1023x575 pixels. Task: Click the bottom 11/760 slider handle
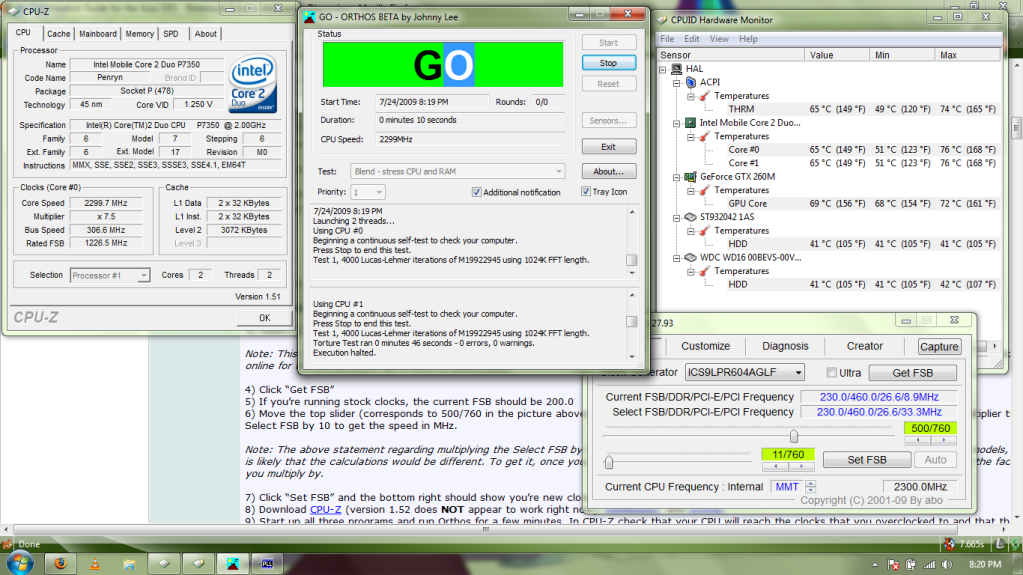(x=609, y=462)
